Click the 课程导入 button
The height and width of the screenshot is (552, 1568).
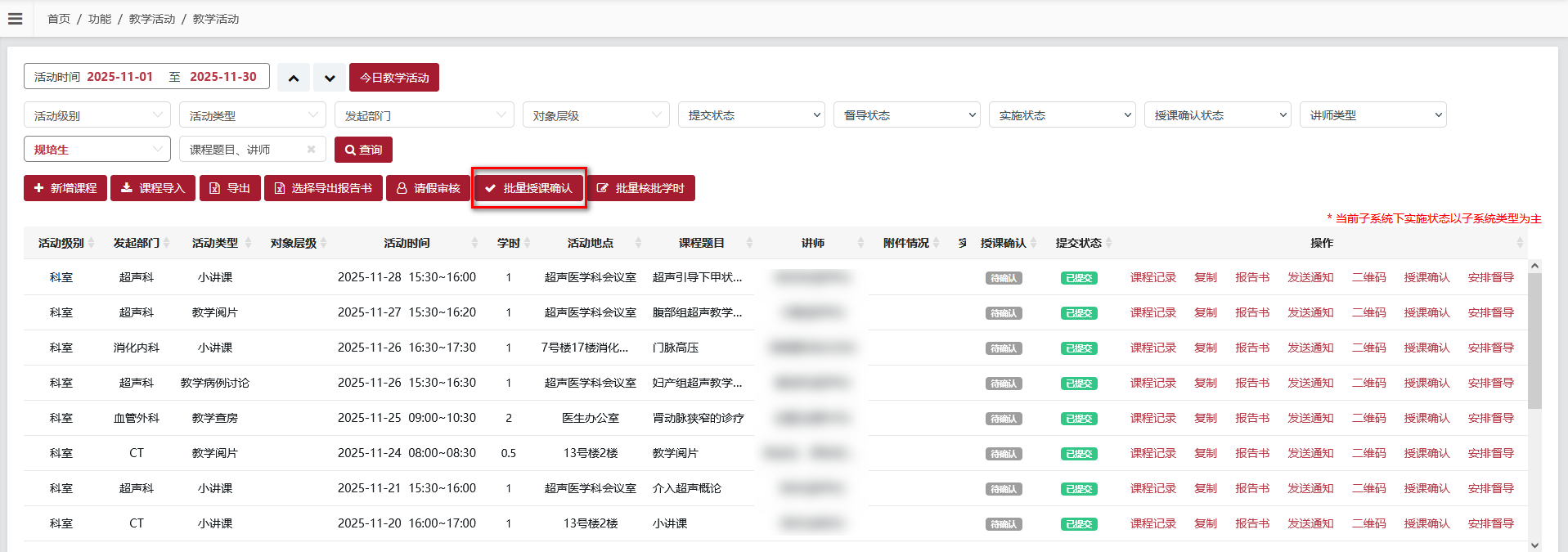[153, 188]
